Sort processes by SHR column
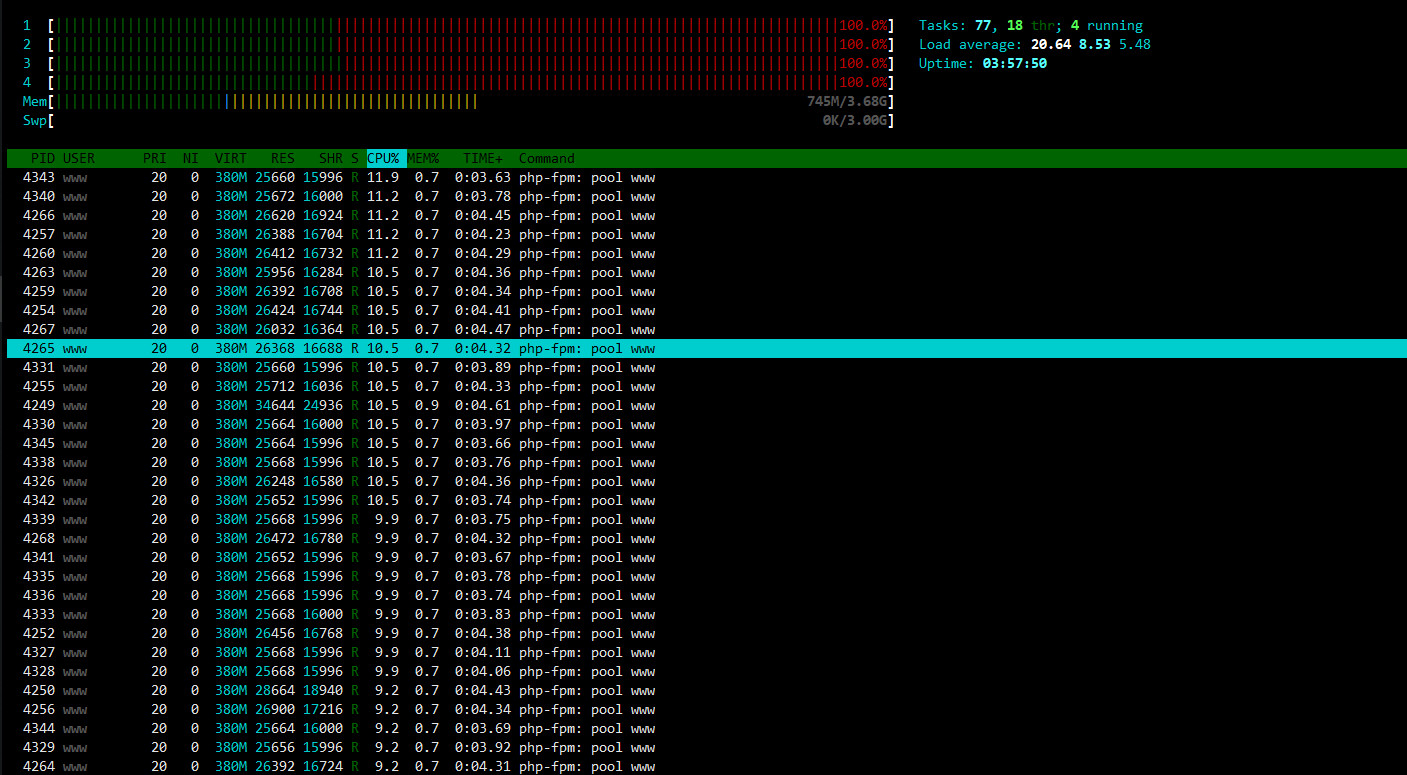 pos(331,158)
